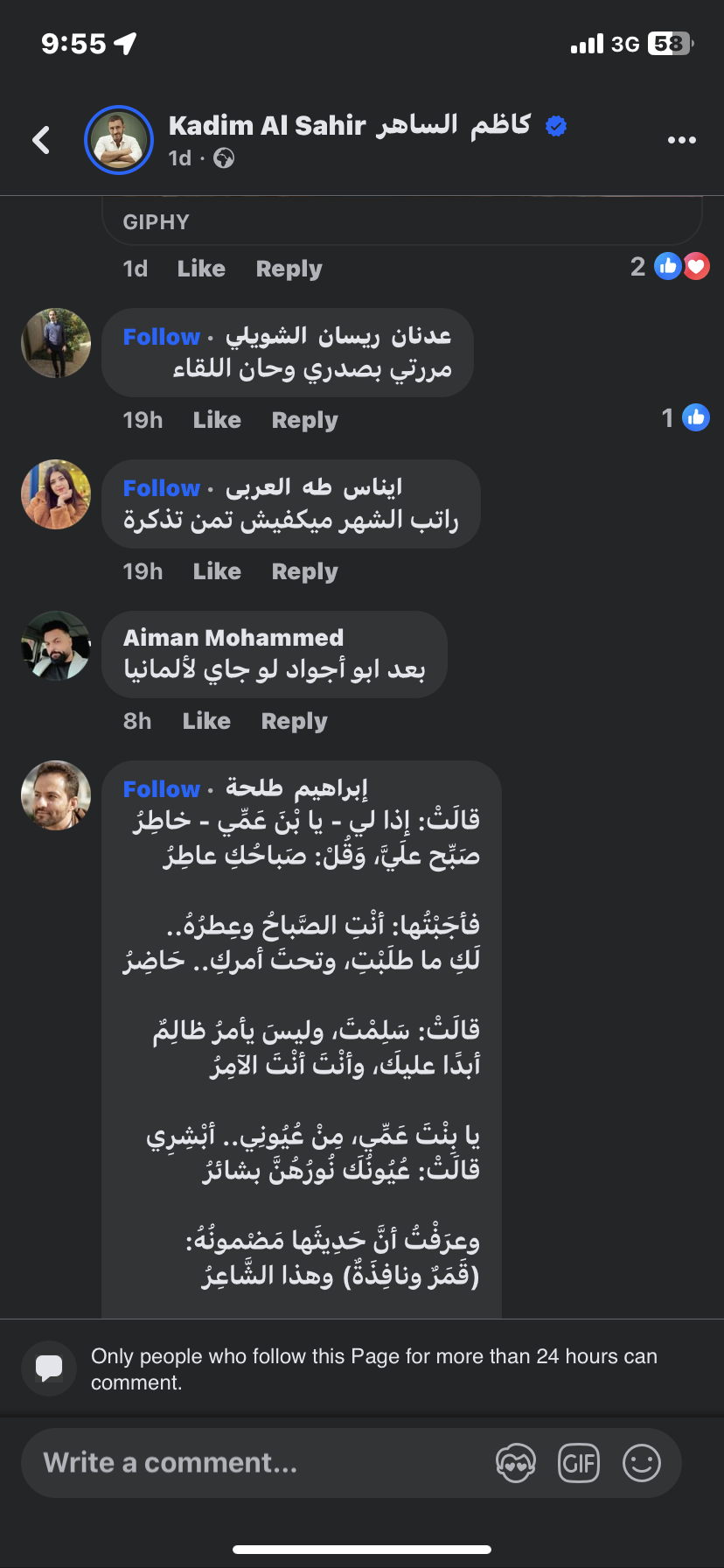Tap the back arrow icon
Viewport: 724px width, 1568px height.
click(41, 140)
